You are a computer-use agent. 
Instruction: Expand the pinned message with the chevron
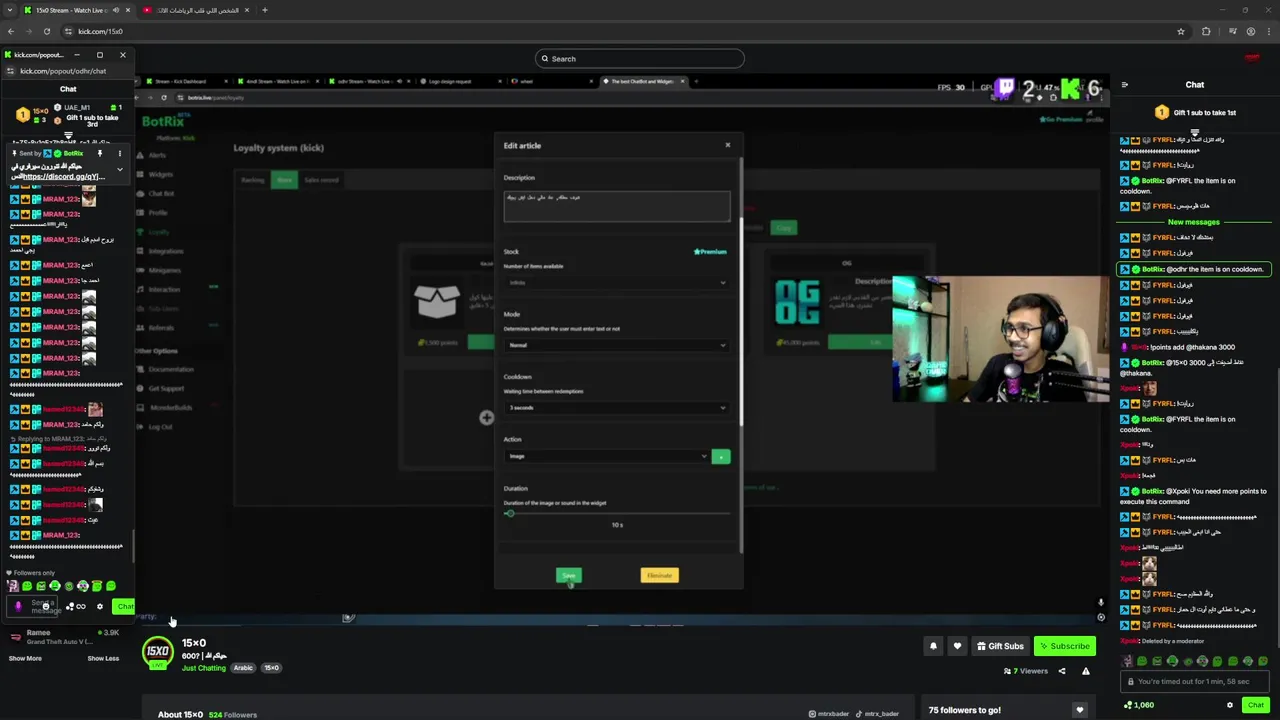point(119,169)
